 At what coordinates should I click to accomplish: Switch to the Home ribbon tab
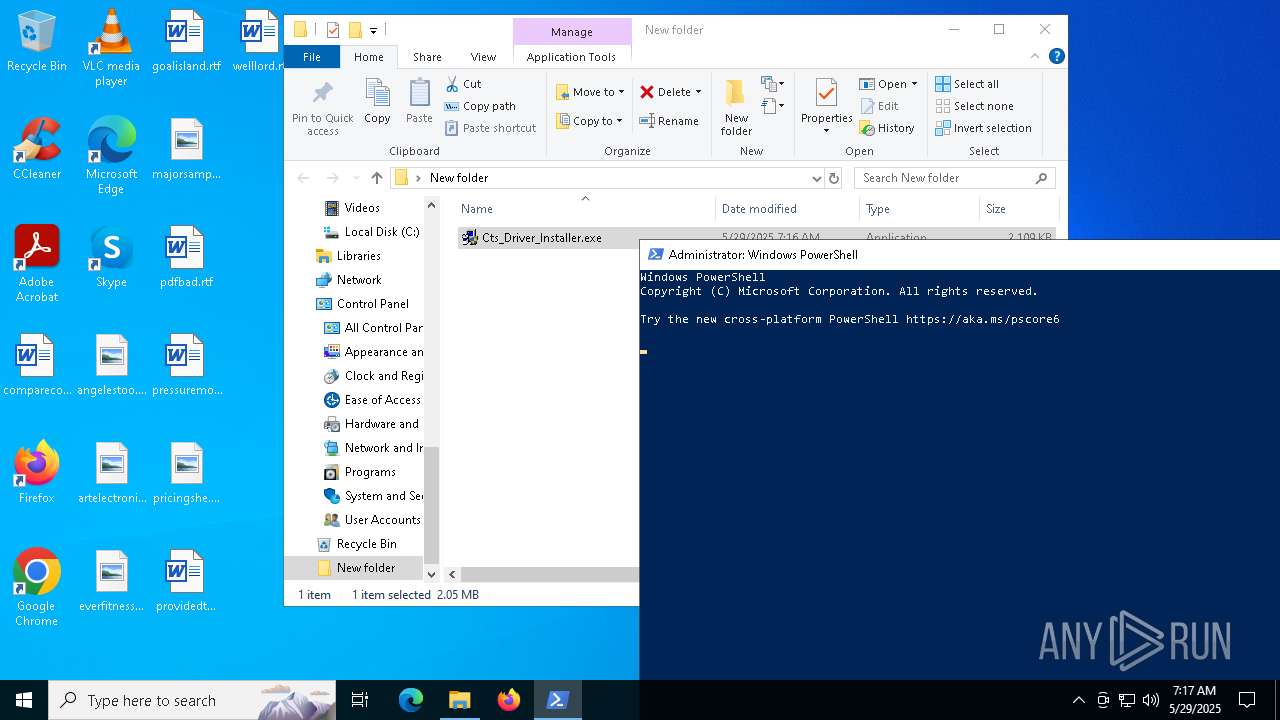pos(368,57)
